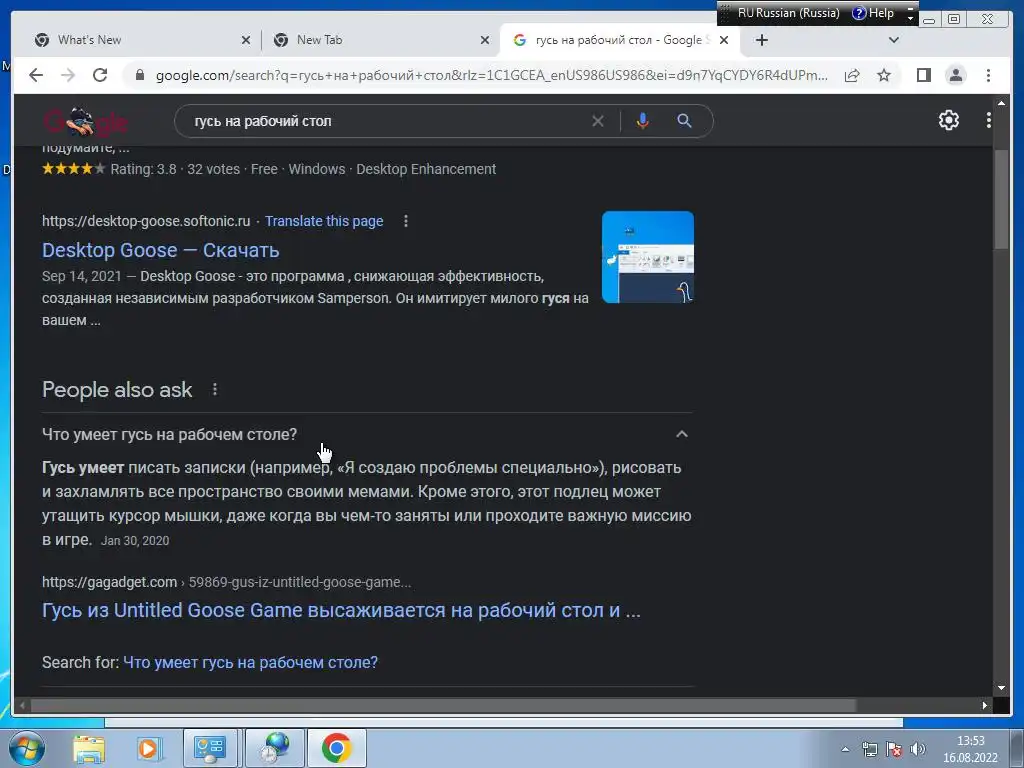Bookmark this page with the star icon
Viewport: 1024px width, 768px height.
pos(884,76)
